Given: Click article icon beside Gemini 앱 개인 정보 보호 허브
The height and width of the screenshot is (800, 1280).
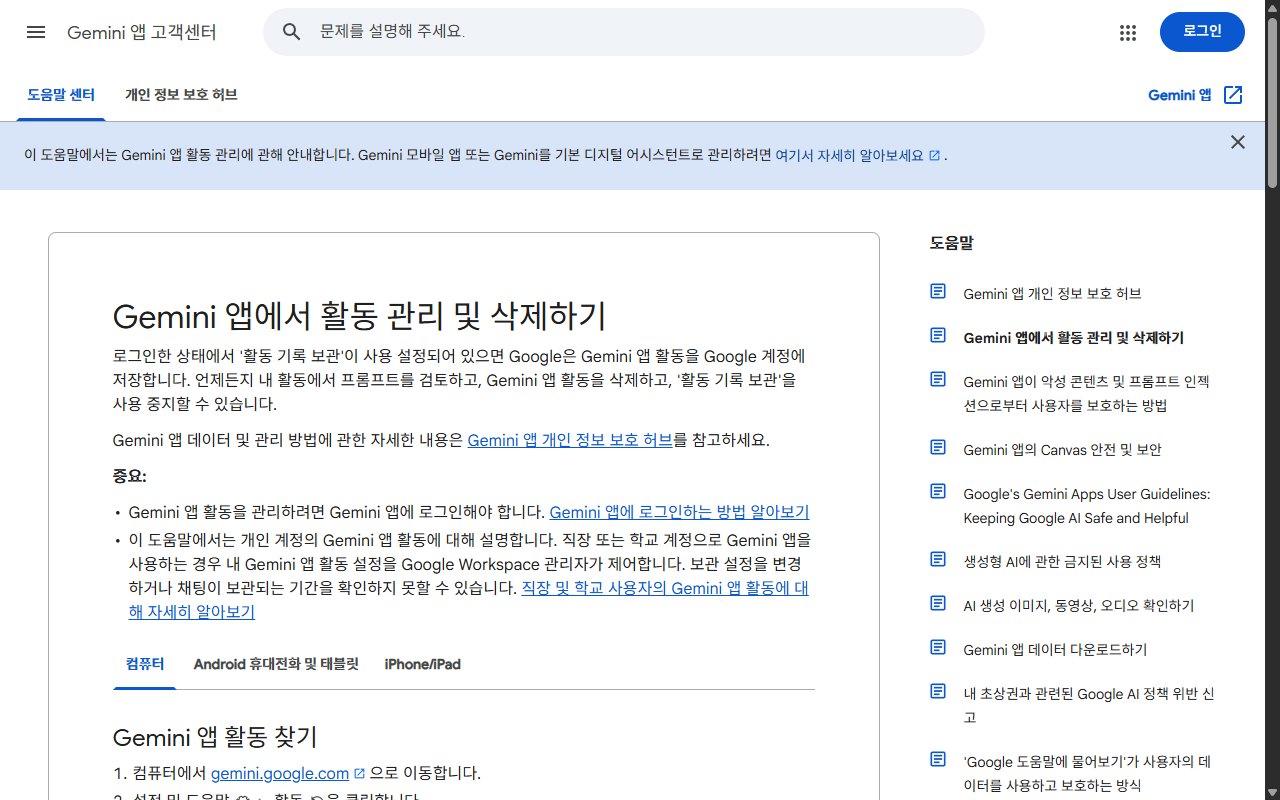Looking at the screenshot, I should pos(938,291).
